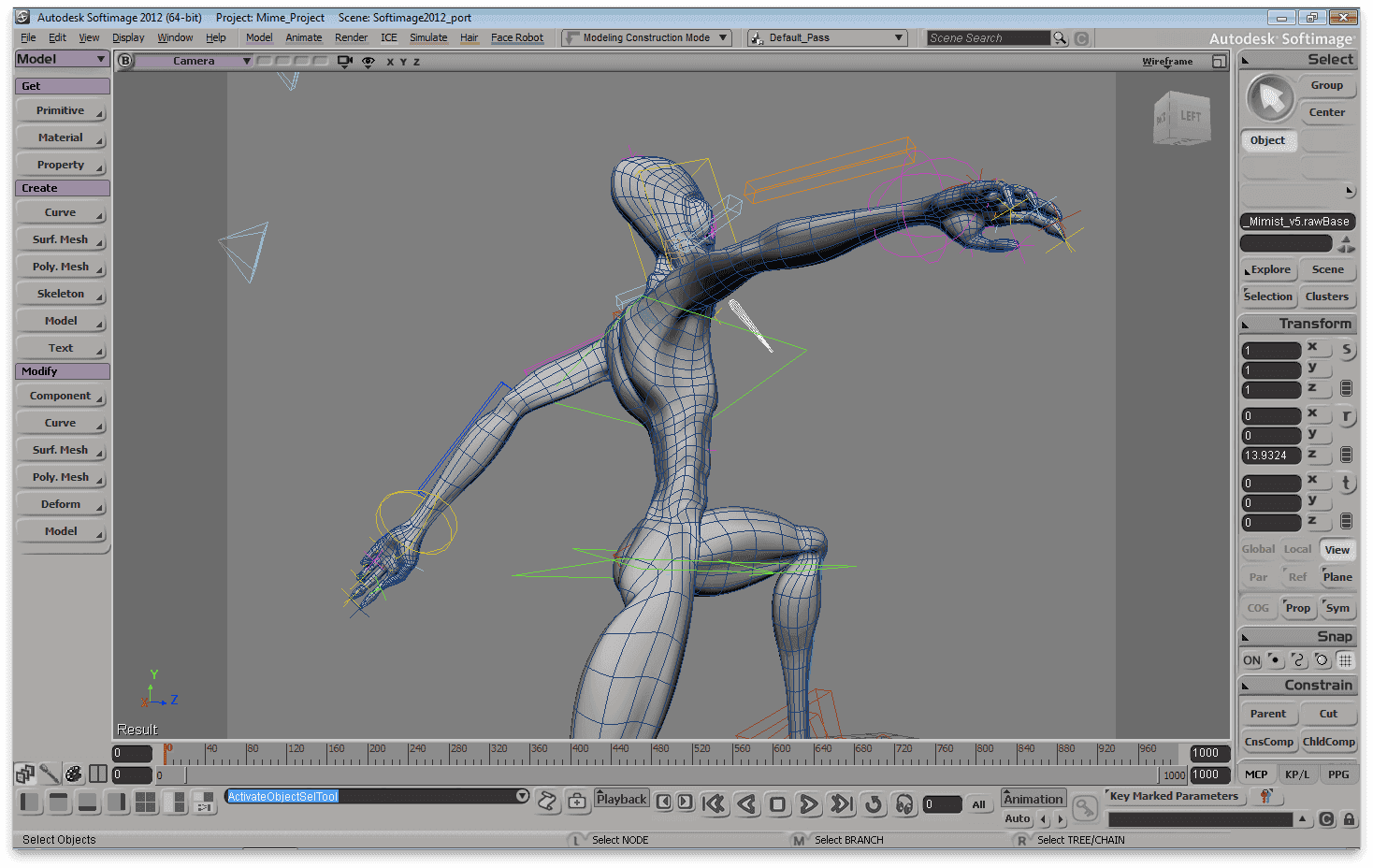Collapse the Constrain panel section
Viewport: 1373px width, 868px height.
pos(1245,686)
